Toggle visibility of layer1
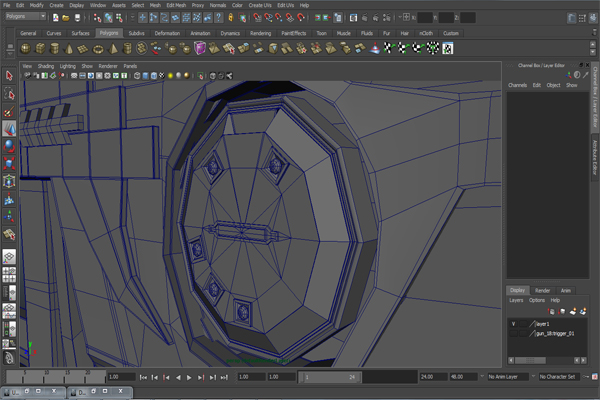The width and height of the screenshot is (600, 400). 514,324
